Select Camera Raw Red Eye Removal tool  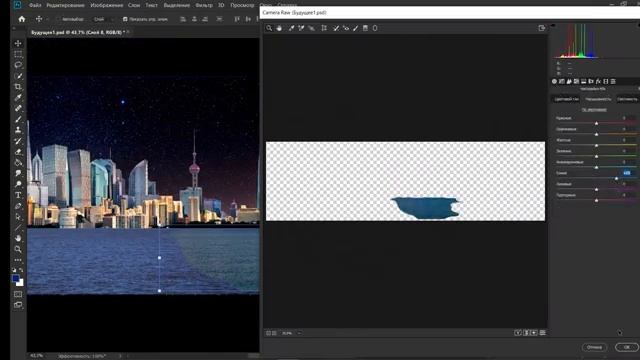[346, 28]
